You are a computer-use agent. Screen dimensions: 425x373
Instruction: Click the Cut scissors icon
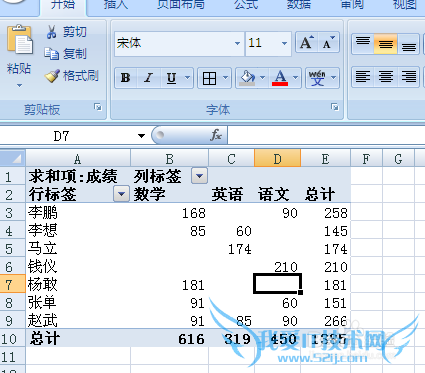click(51, 32)
